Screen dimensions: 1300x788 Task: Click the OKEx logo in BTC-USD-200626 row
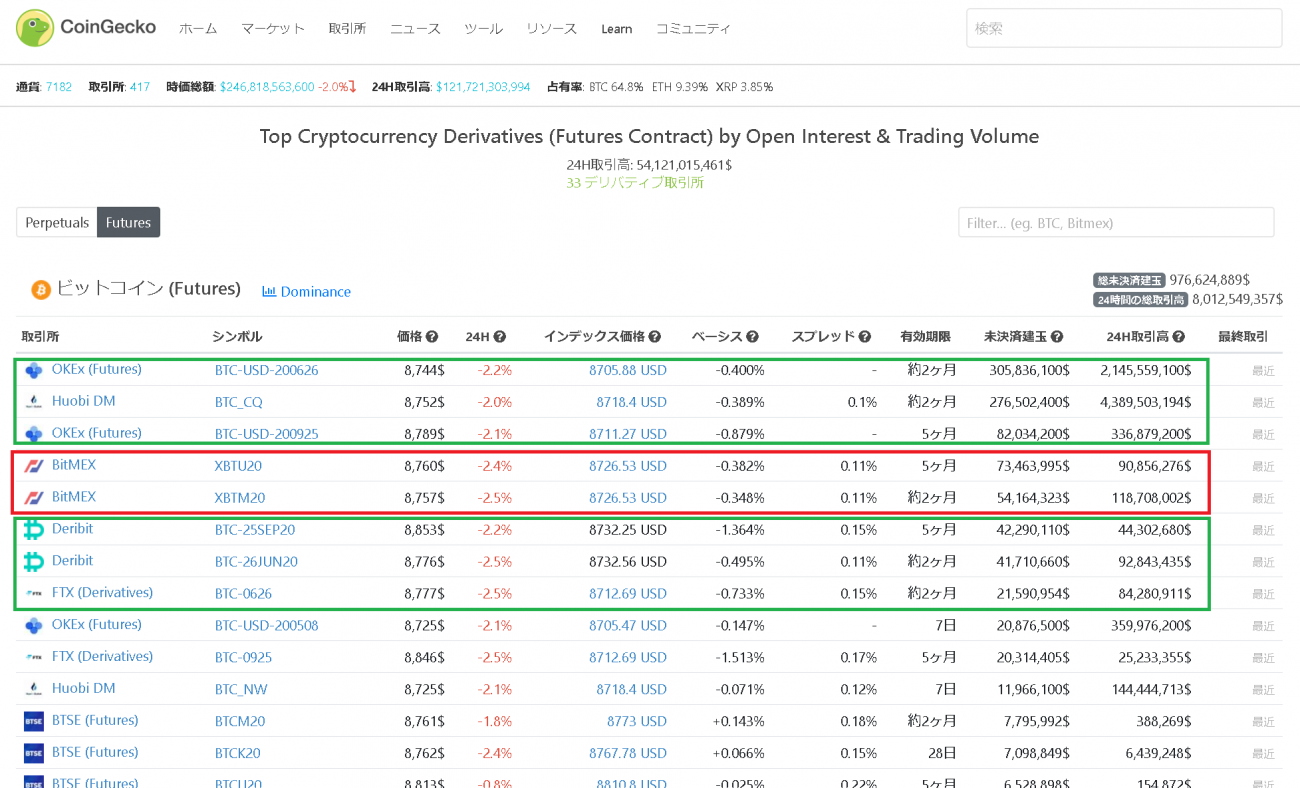pyautogui.click(x=34, y=370)
